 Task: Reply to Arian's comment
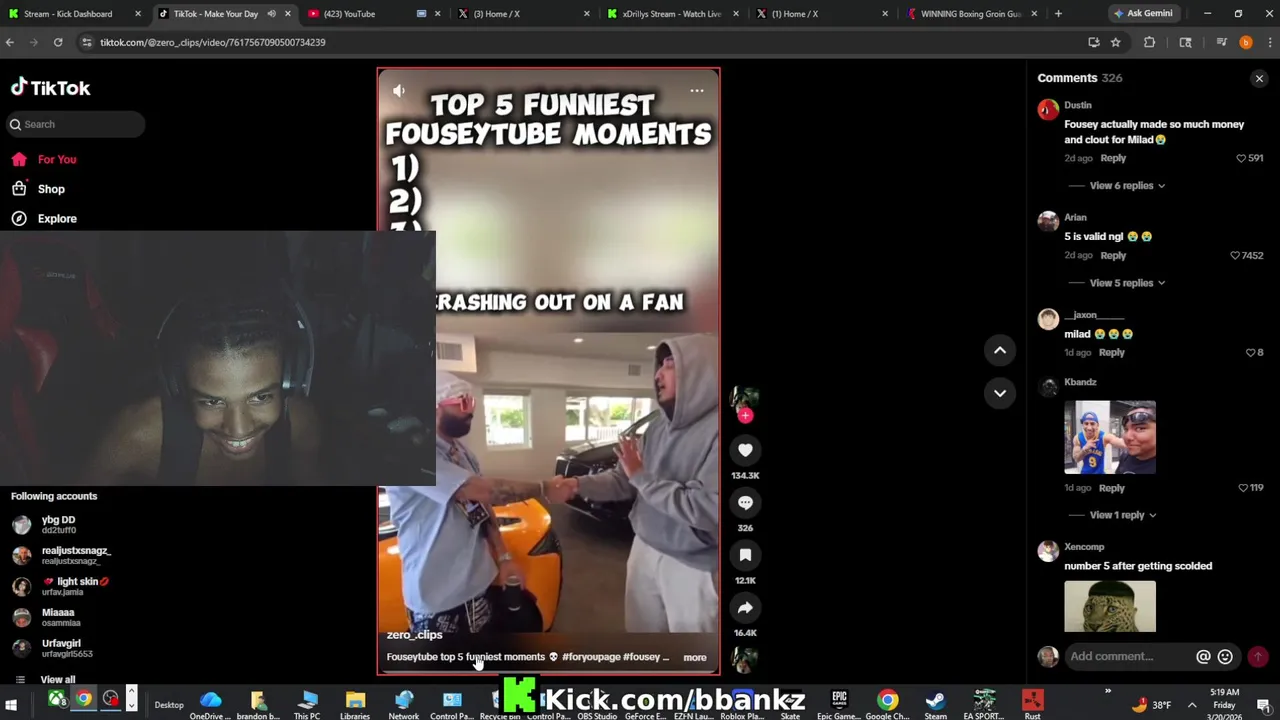[1113, 255]
